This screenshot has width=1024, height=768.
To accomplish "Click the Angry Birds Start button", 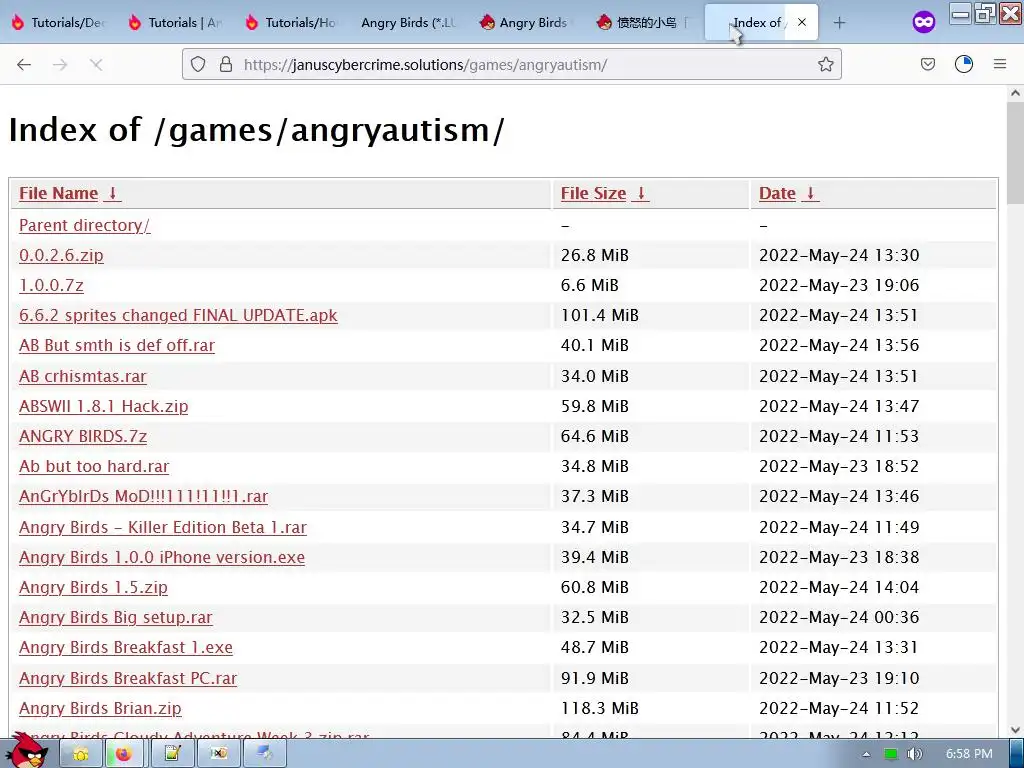I will [x=26, y=751].
